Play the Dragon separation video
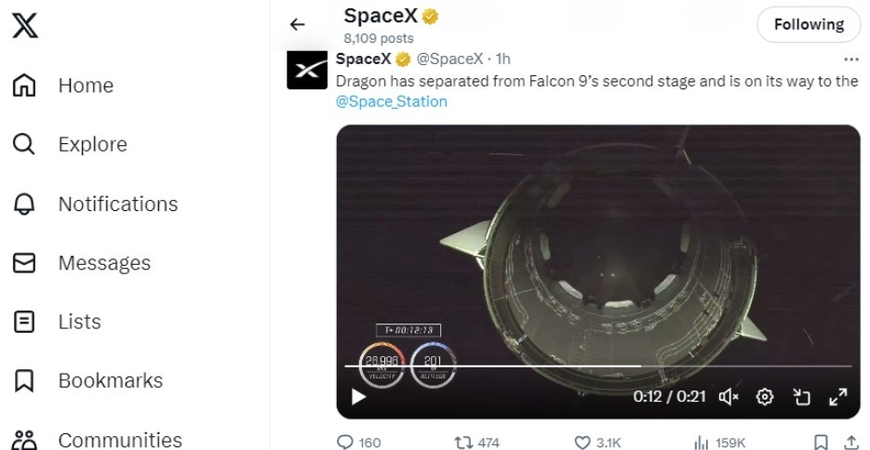The height and width of the screenshot is (450, 870). click(x=358, y=397)
